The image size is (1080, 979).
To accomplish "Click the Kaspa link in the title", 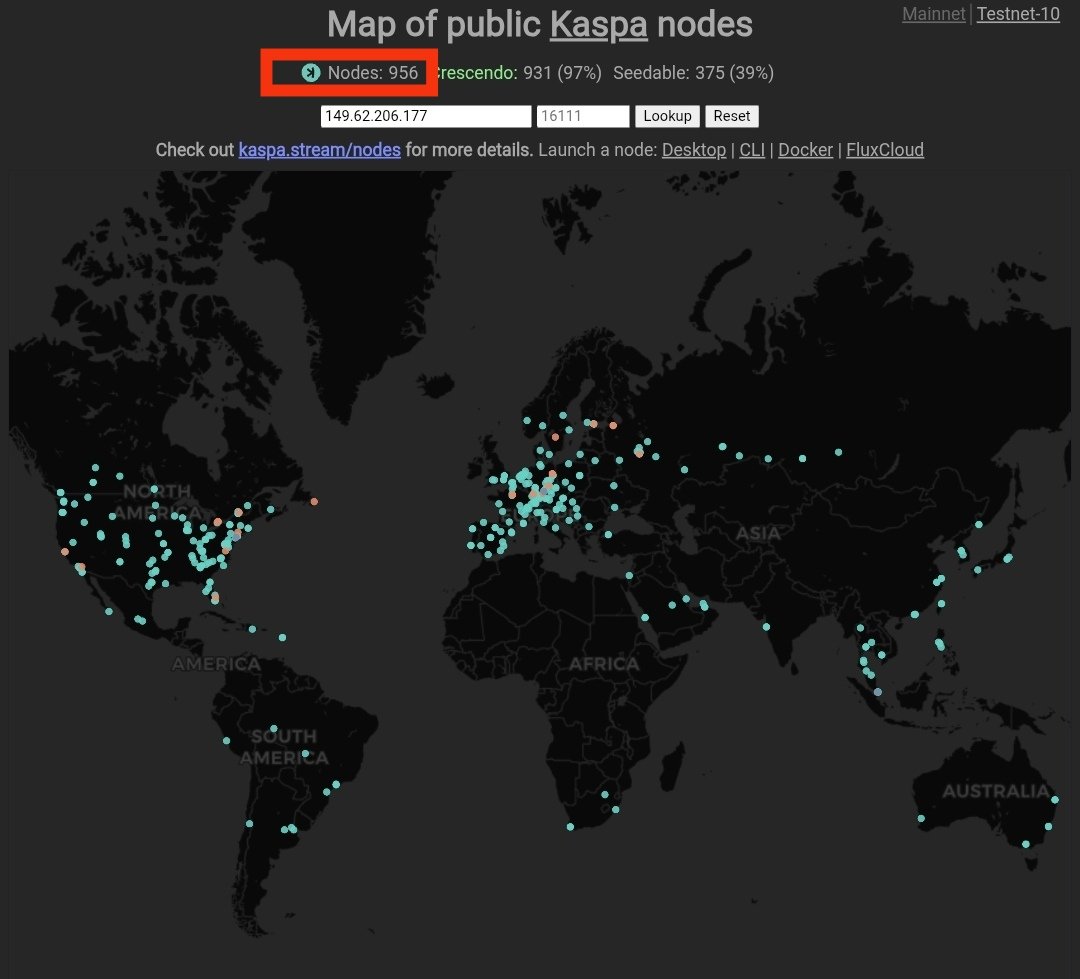I will 599,25.
